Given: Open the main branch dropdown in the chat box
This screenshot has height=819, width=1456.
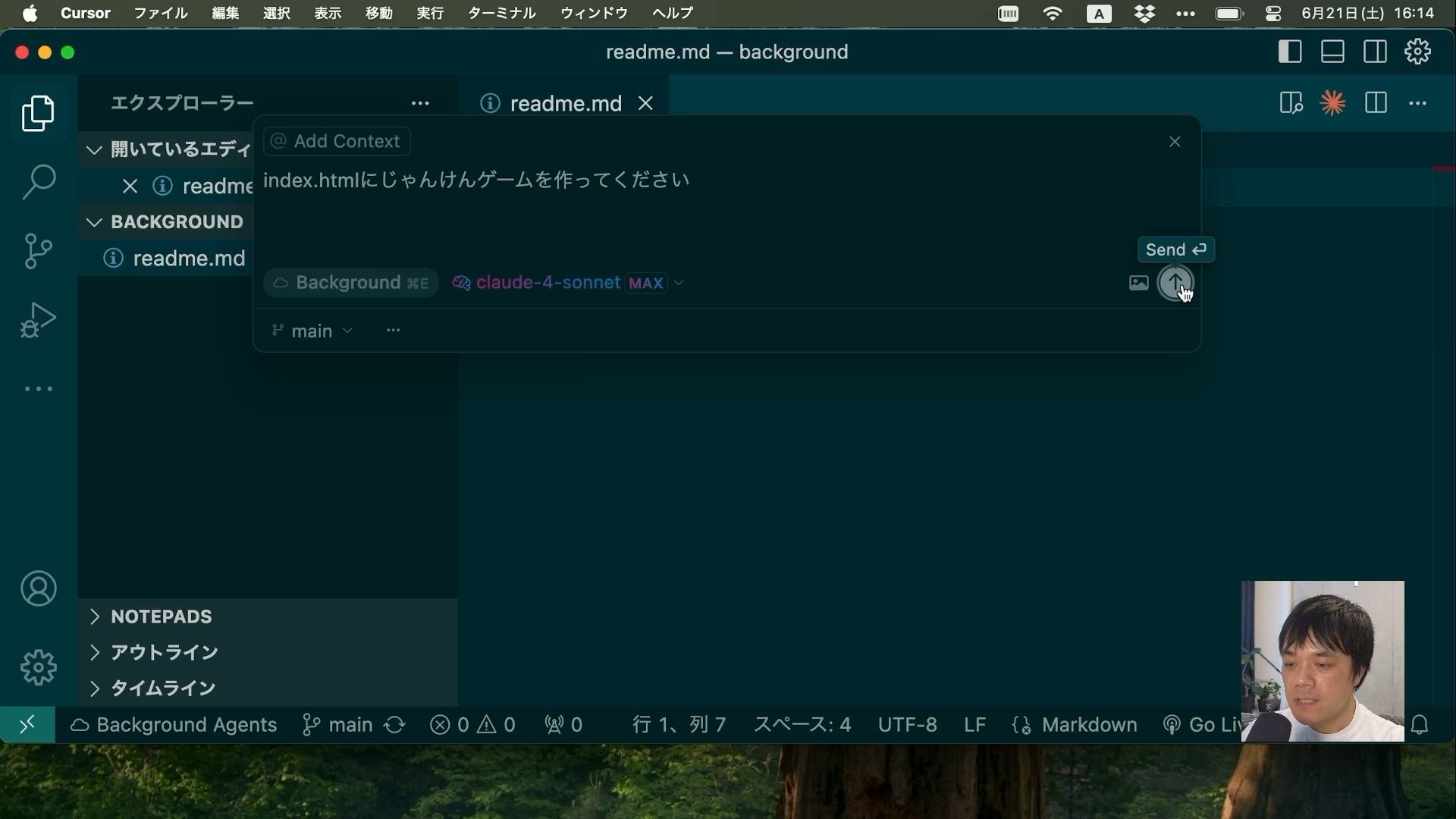Looking at the screenshot, I should tap(311, 331).
